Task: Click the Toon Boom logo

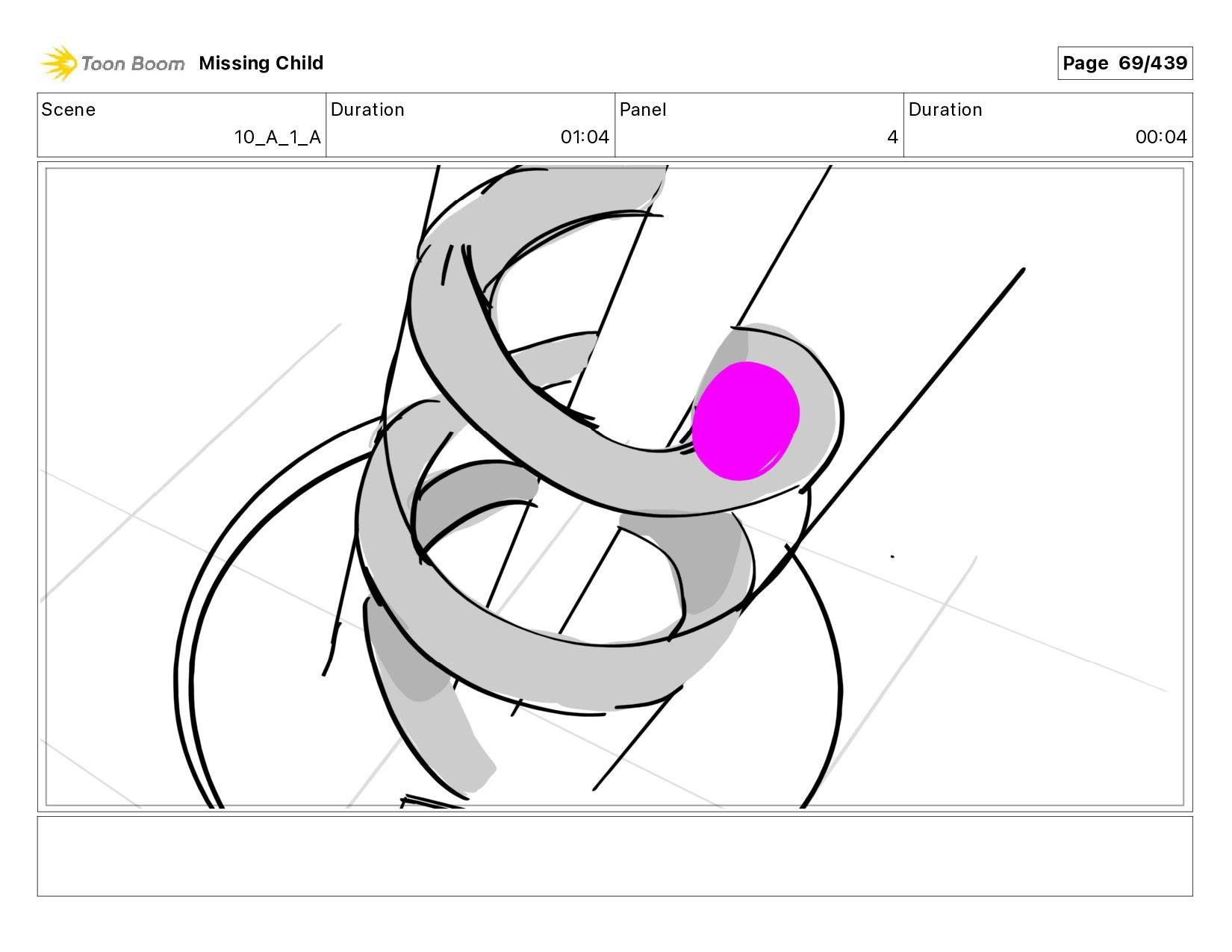Action: click(x=112, y=63)
